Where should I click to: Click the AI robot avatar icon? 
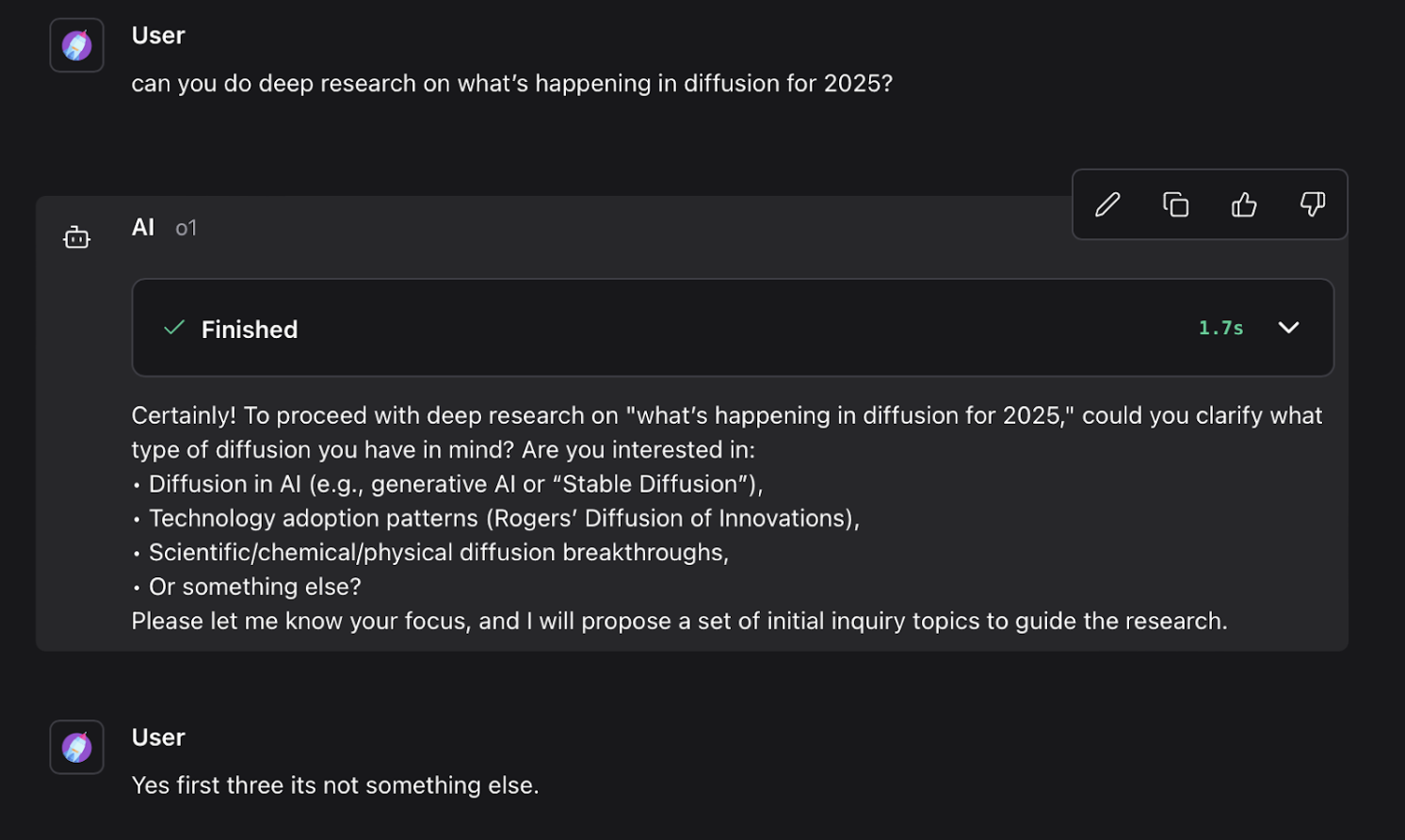[x=76, y=237]
